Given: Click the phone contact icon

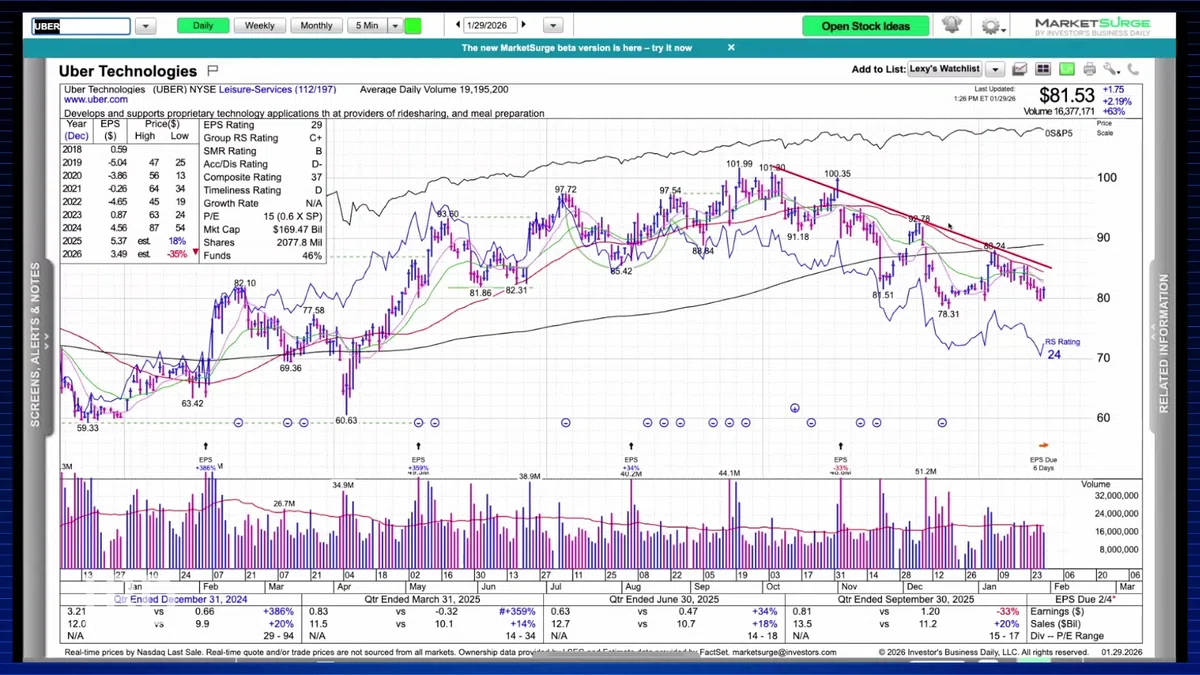Looking at the screenshot, I should (x=1133, y=69).
